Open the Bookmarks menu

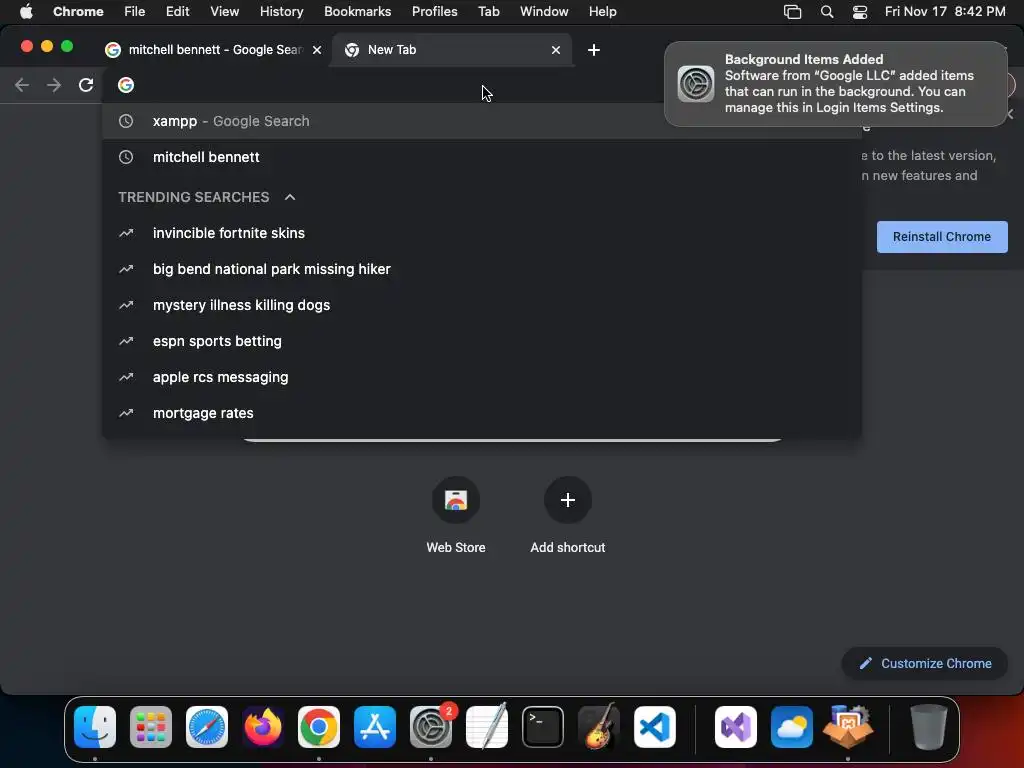pyautogui.click(x=357, y=12)
